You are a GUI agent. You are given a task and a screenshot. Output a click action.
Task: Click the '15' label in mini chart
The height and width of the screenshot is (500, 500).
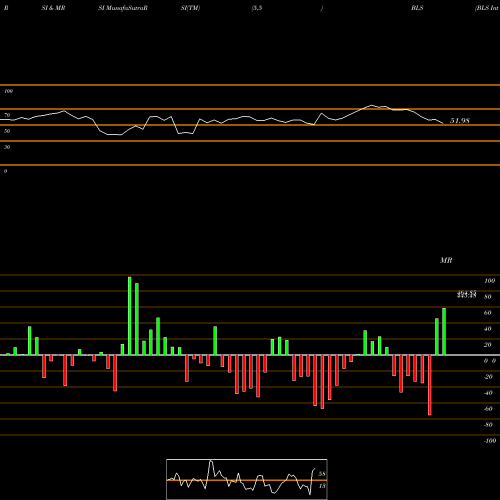click(322, 486)
